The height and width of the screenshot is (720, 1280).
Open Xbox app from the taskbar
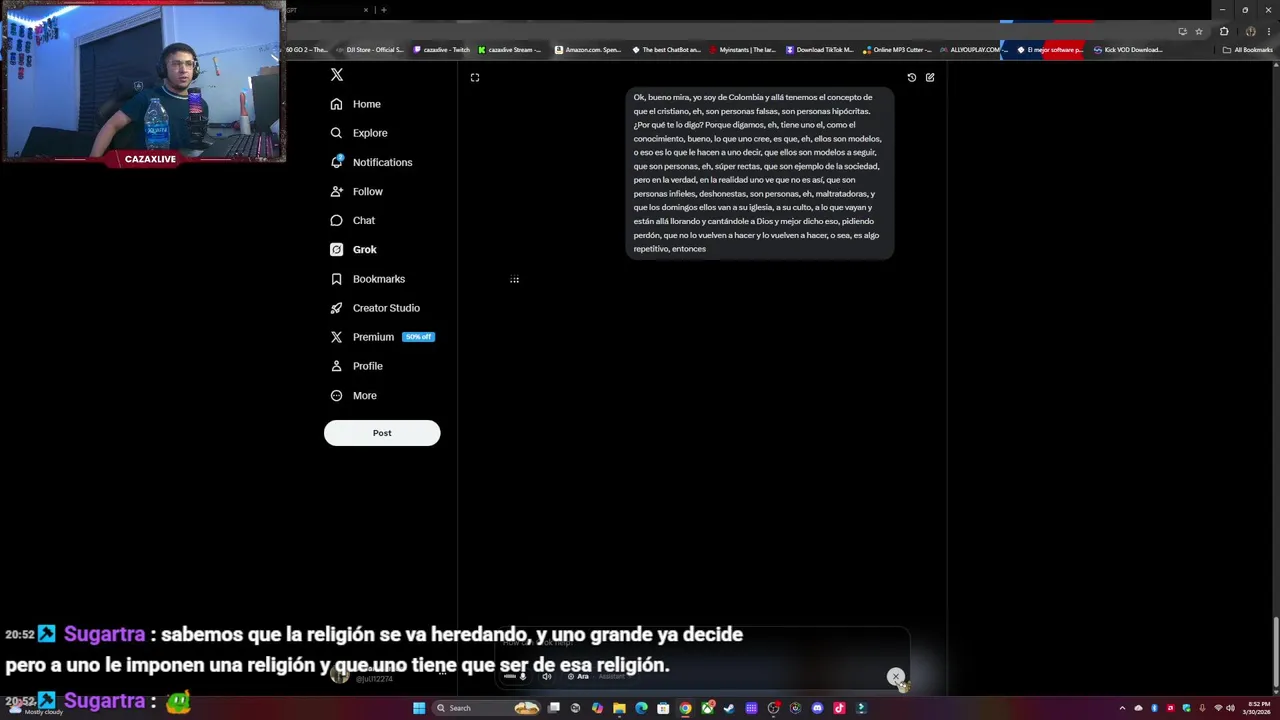[707, 708]
